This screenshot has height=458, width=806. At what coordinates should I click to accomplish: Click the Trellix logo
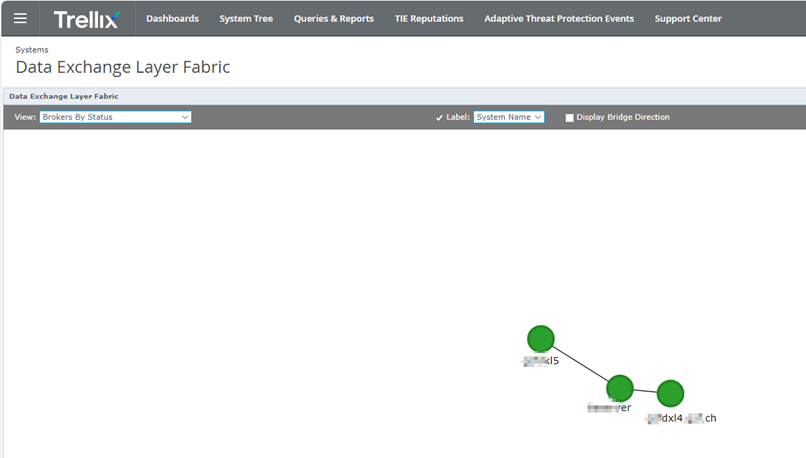(87, 20)
